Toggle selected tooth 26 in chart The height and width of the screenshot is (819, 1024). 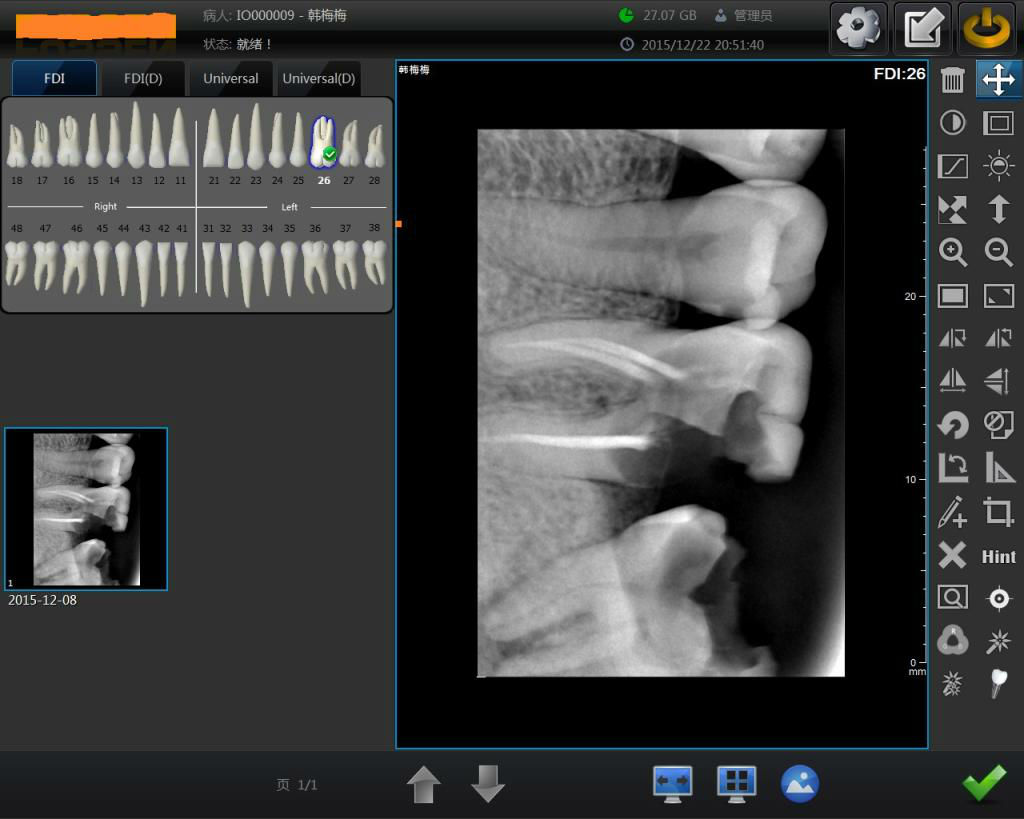coord(323,143)
